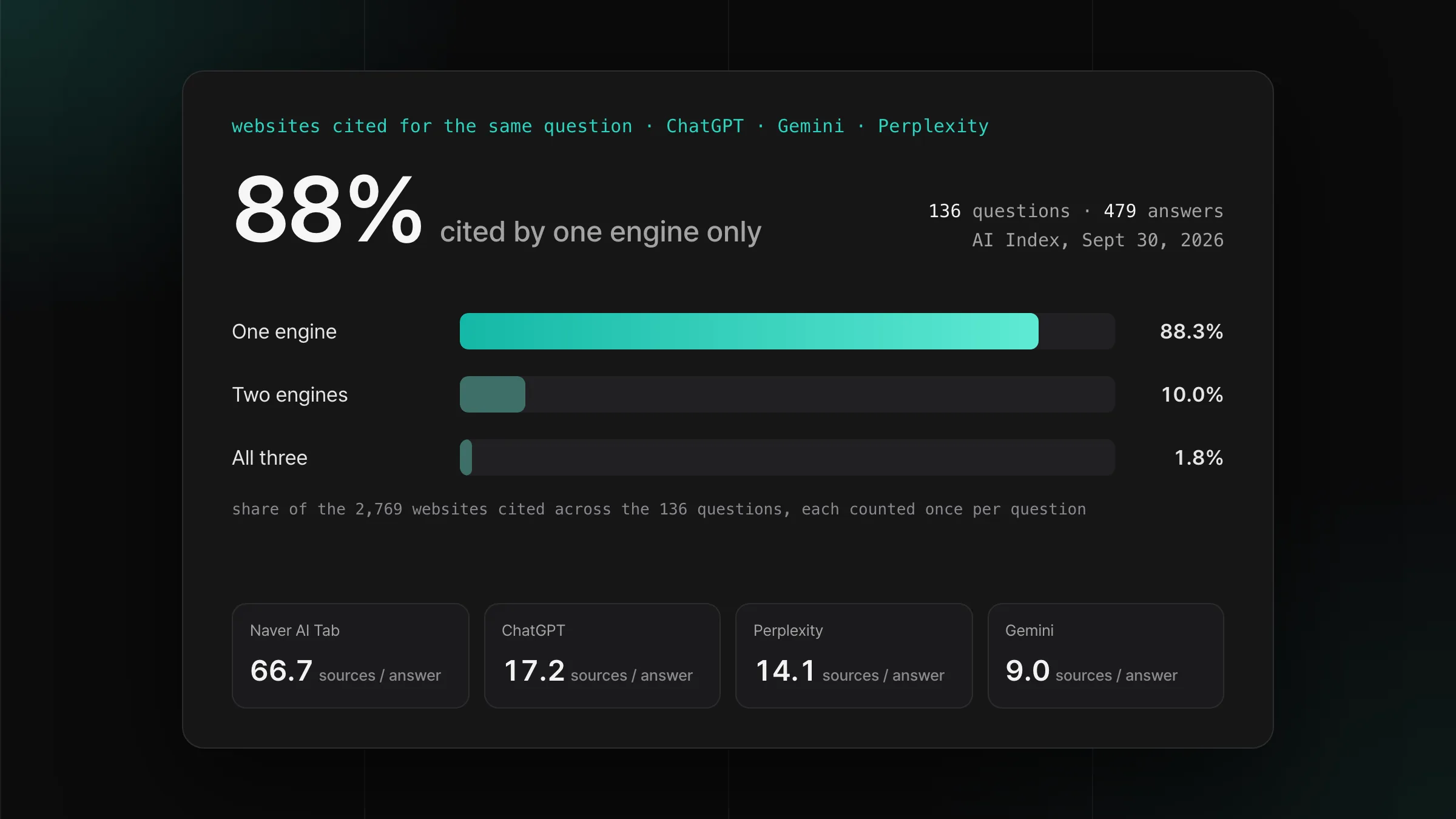This screenshot has height=819, width=1456.
Task: Click the All three progress bar
Action: pos(787,457)
